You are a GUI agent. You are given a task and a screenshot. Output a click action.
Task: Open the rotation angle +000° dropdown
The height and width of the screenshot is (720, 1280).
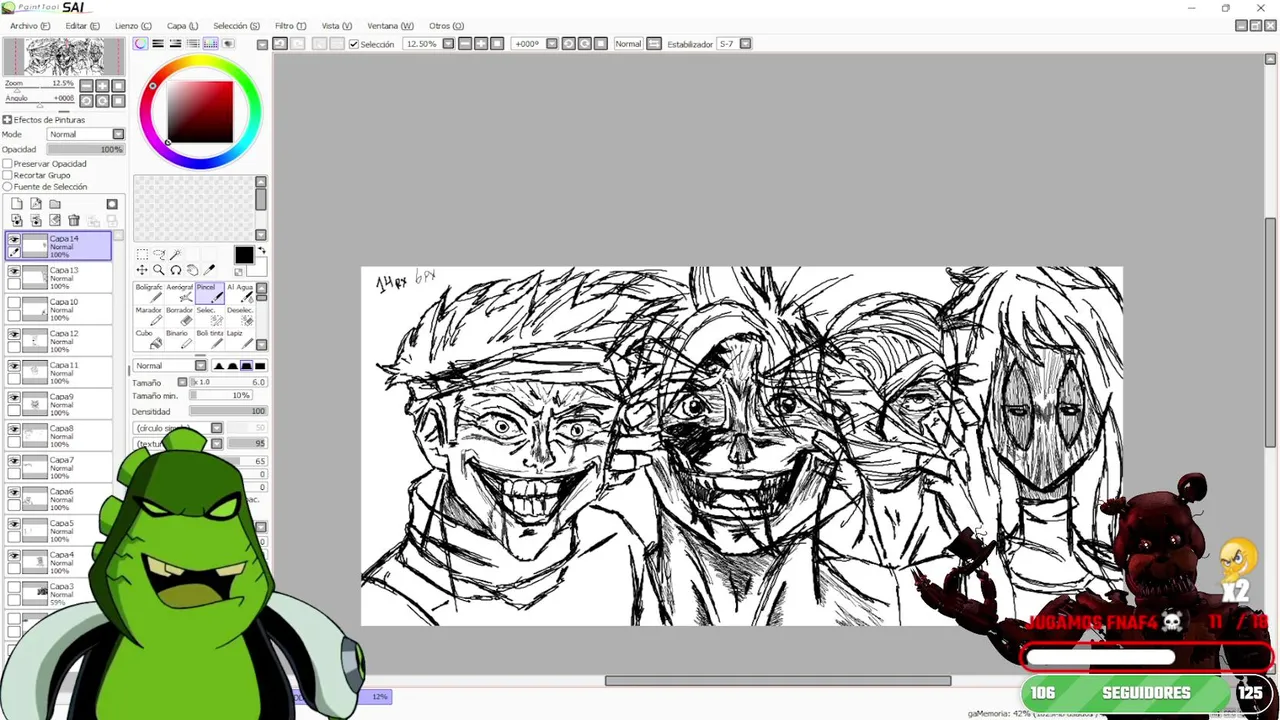[x=551, y=44]
